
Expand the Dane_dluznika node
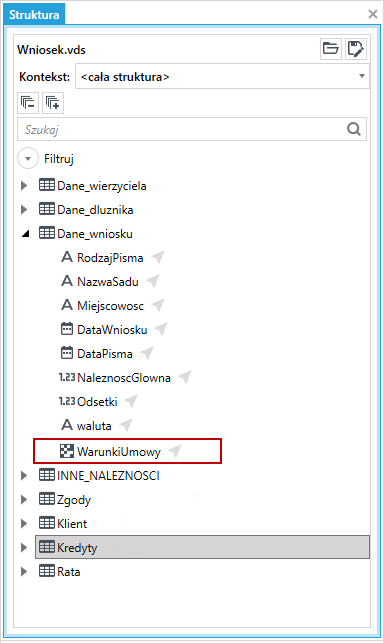coord(24,210)
